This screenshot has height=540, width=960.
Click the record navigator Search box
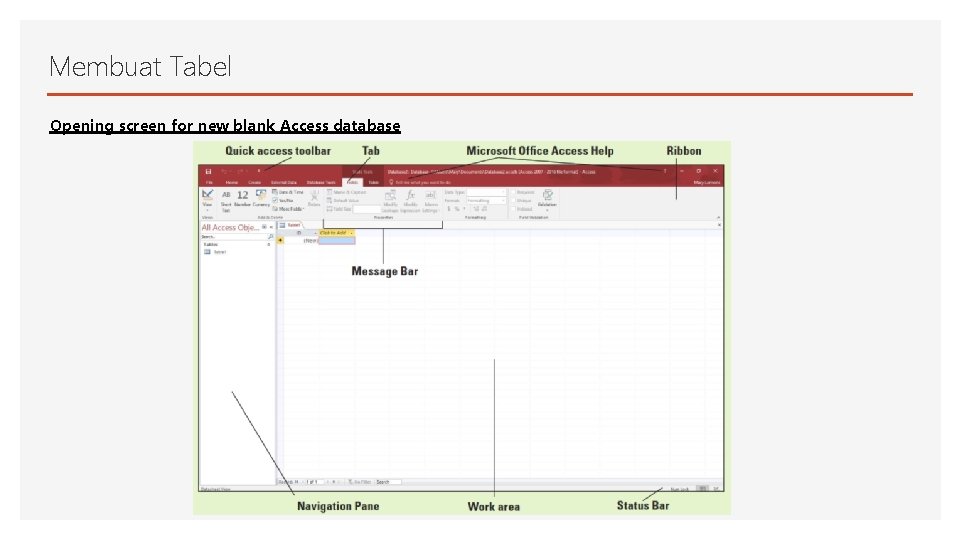click(388, 482)
